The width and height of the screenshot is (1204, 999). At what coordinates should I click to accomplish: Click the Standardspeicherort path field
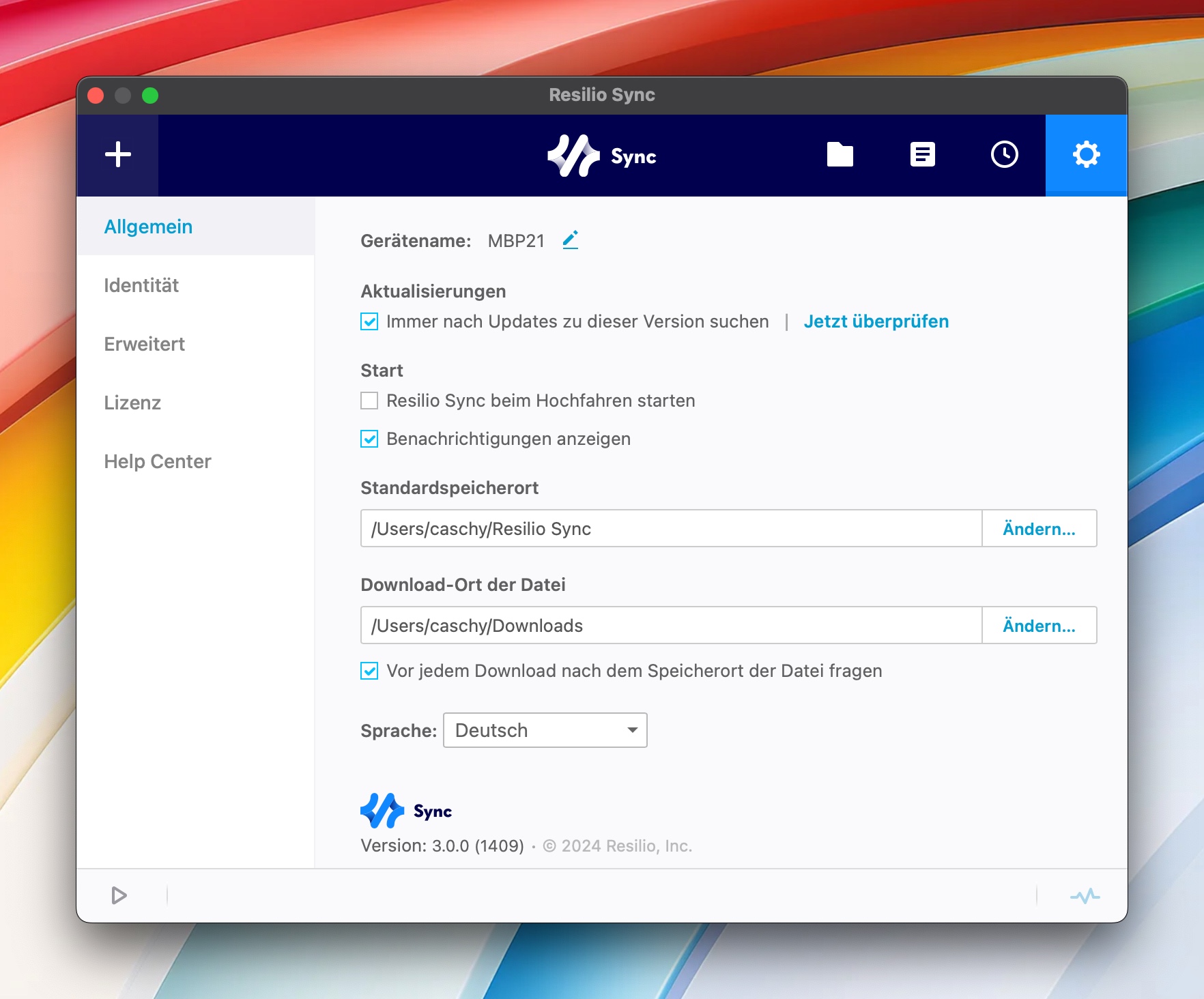(671, 529)
